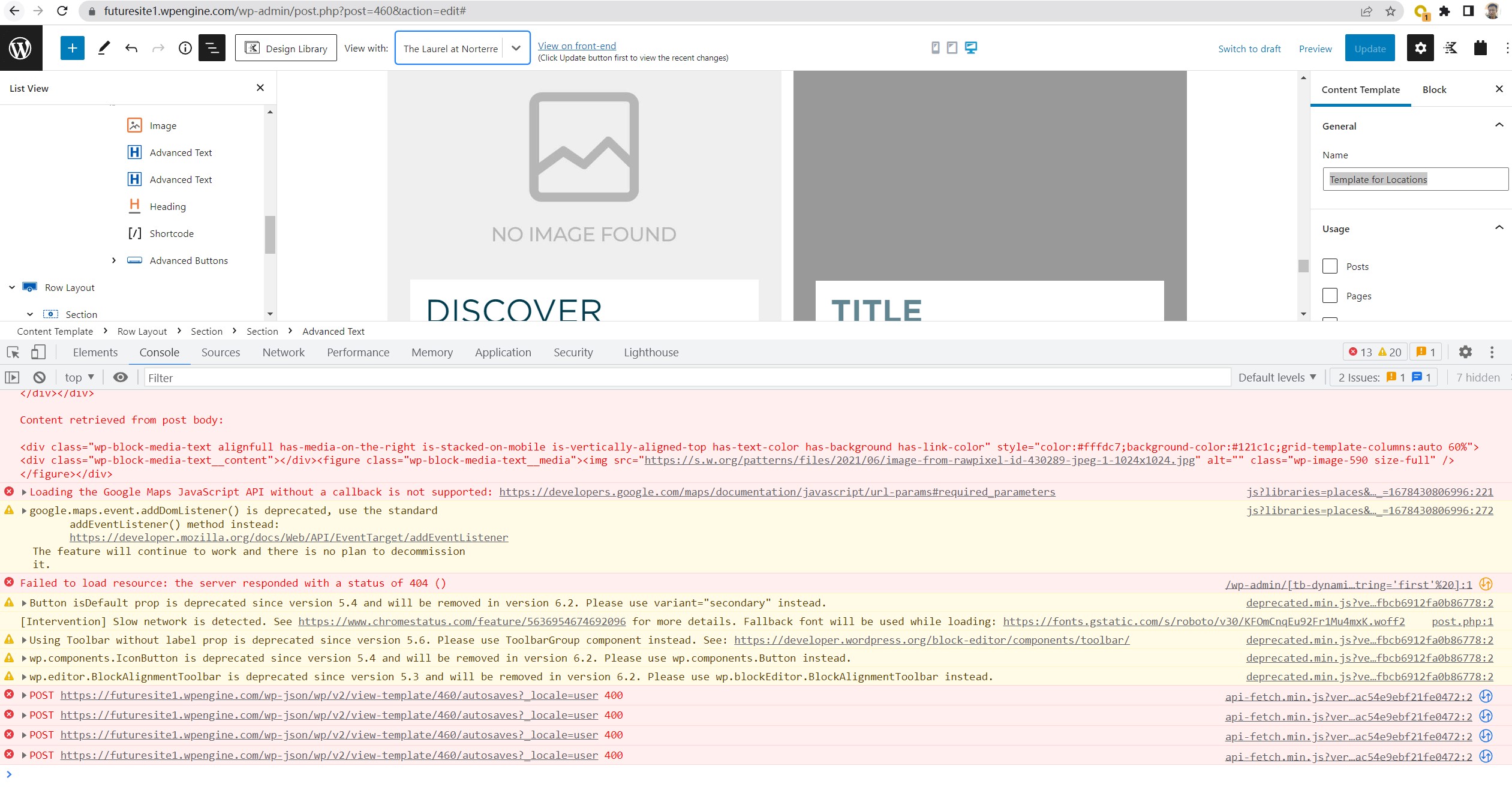Open DevTools settings gear
Image resolution: width=1512 pixels, height=787 pixels.
pyautogui.click(x=1465, y=352)
